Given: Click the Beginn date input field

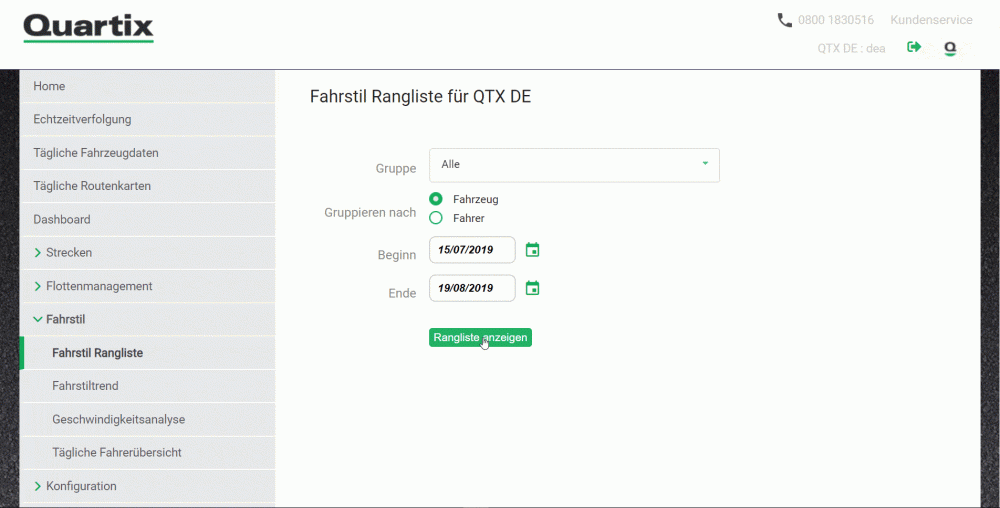Looking at the screenshot, I should [472, 250].
